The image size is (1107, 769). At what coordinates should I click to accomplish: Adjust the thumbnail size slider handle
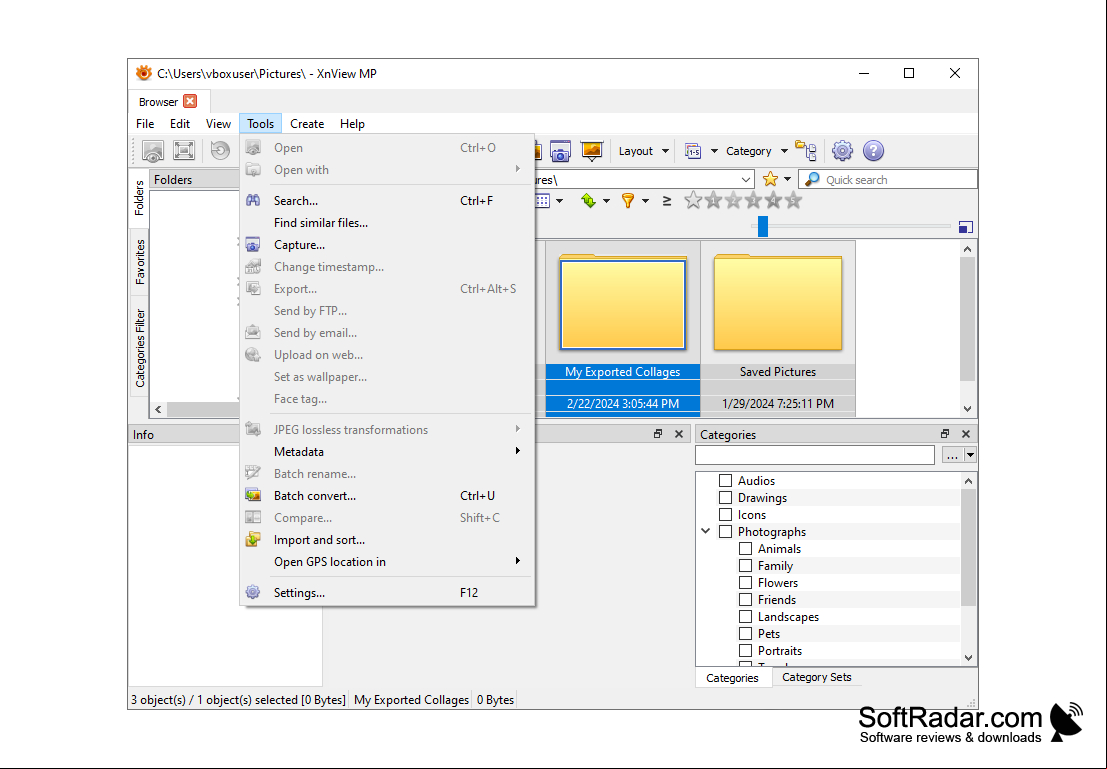[x=762, y=227]
